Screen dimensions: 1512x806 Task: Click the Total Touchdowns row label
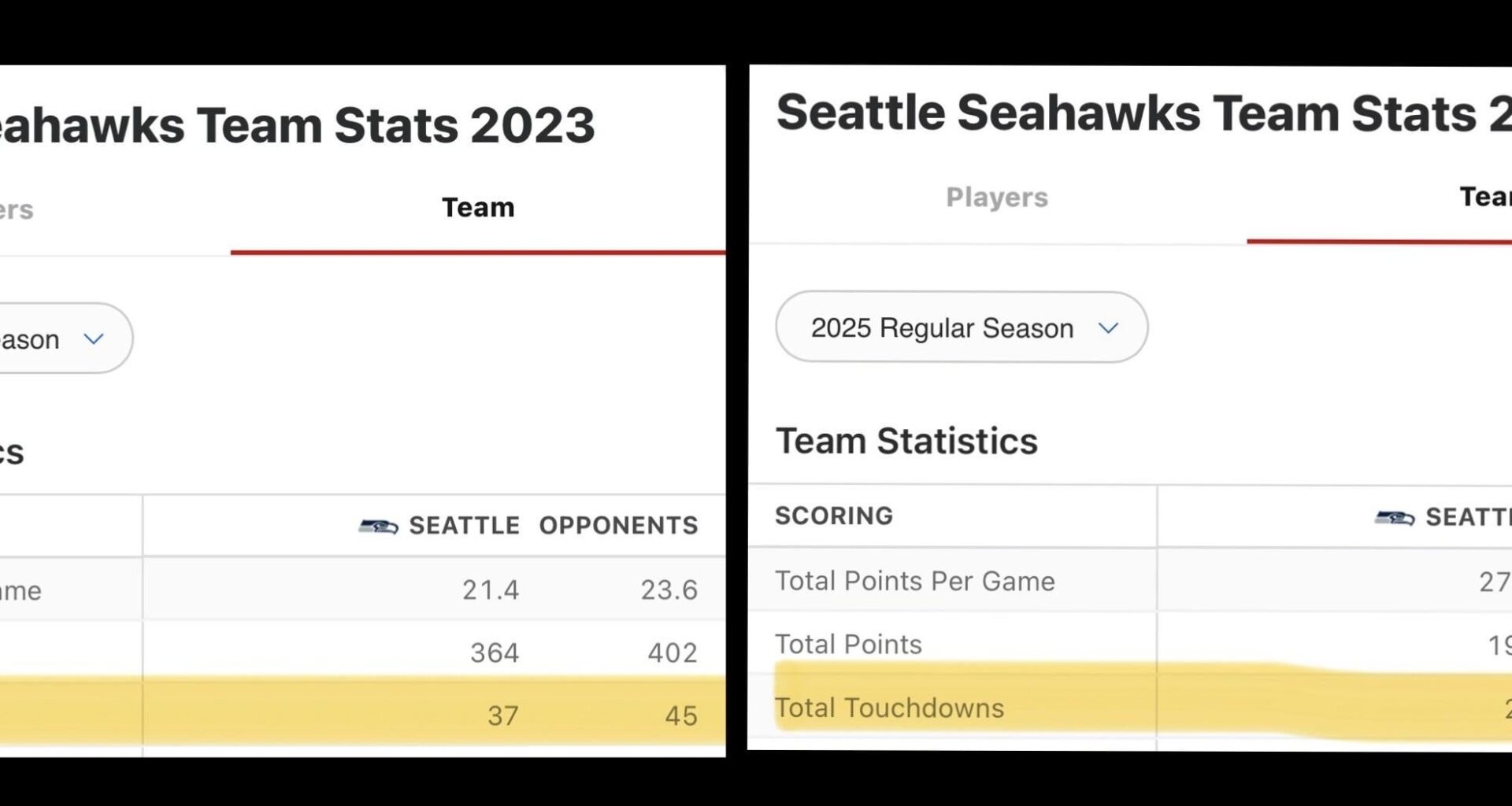[890, 708]
